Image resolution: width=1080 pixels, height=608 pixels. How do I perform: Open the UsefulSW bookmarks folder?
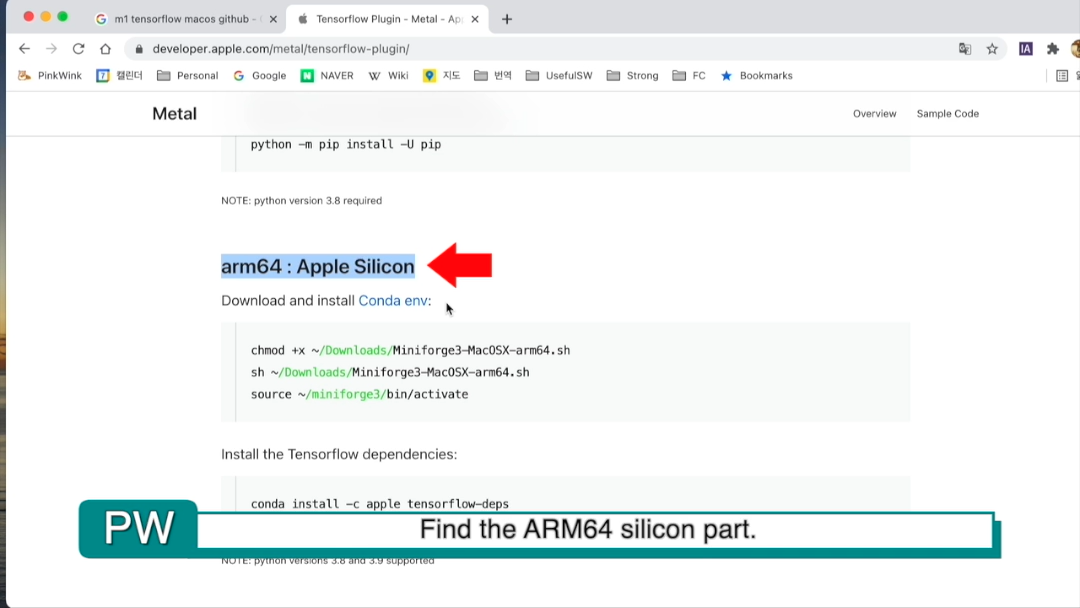coord(559,76)
